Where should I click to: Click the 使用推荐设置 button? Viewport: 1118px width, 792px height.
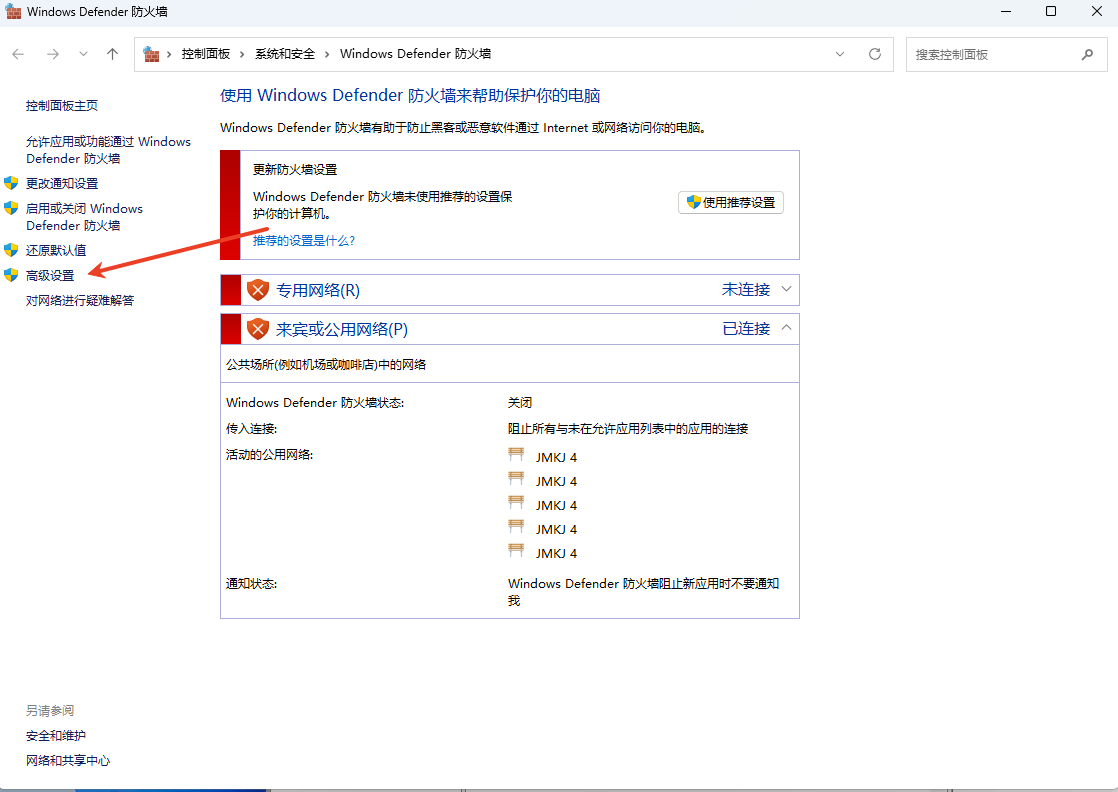(x=731, y=202)
